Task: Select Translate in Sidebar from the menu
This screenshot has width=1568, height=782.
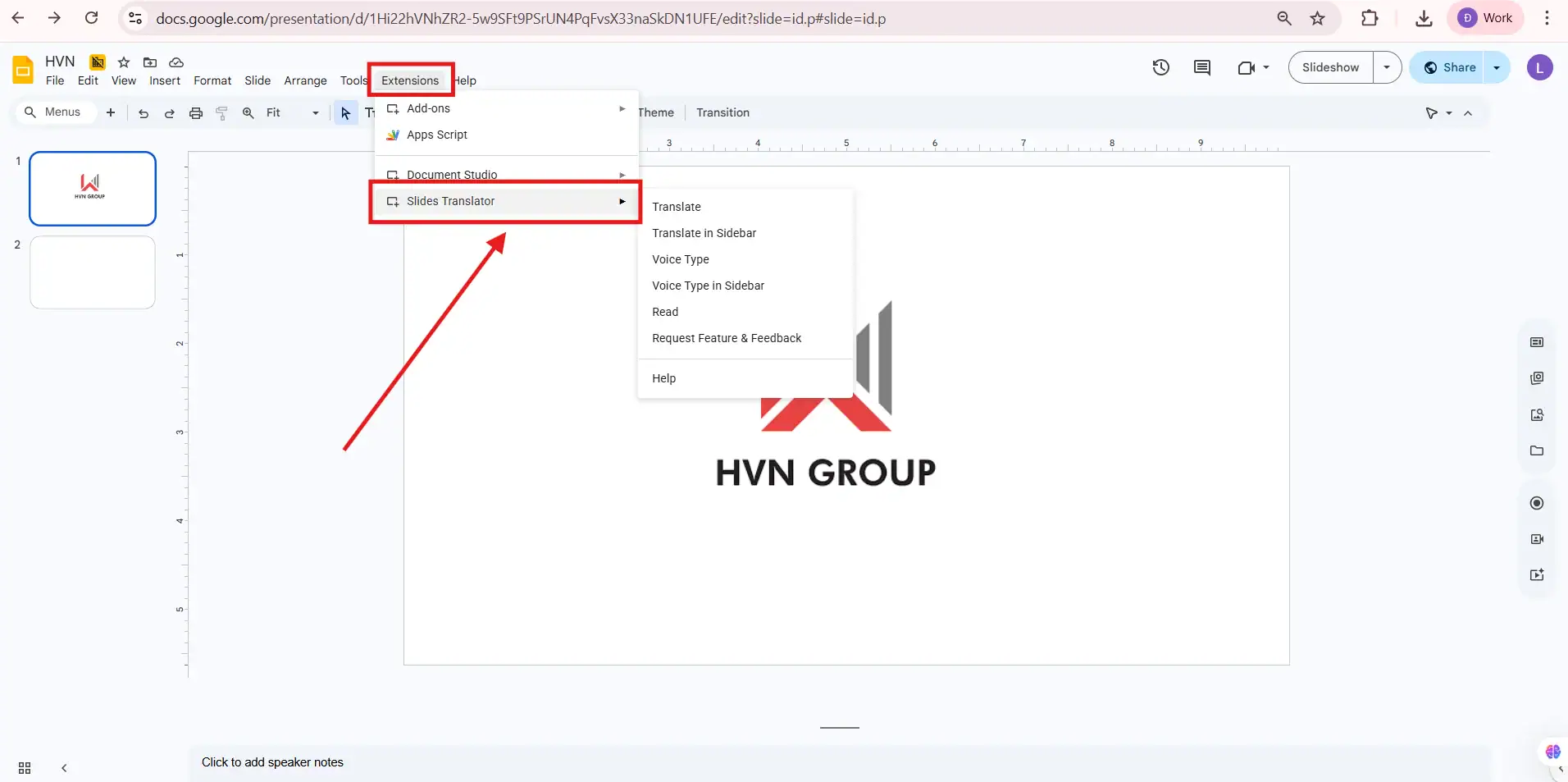Action: click(x=704, y=233)
